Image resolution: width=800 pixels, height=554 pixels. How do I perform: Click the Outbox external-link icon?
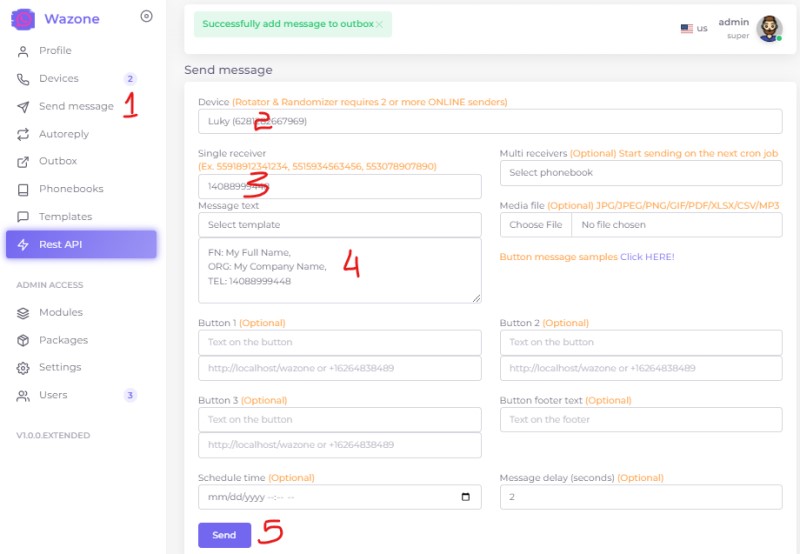[x=23, y=162]
